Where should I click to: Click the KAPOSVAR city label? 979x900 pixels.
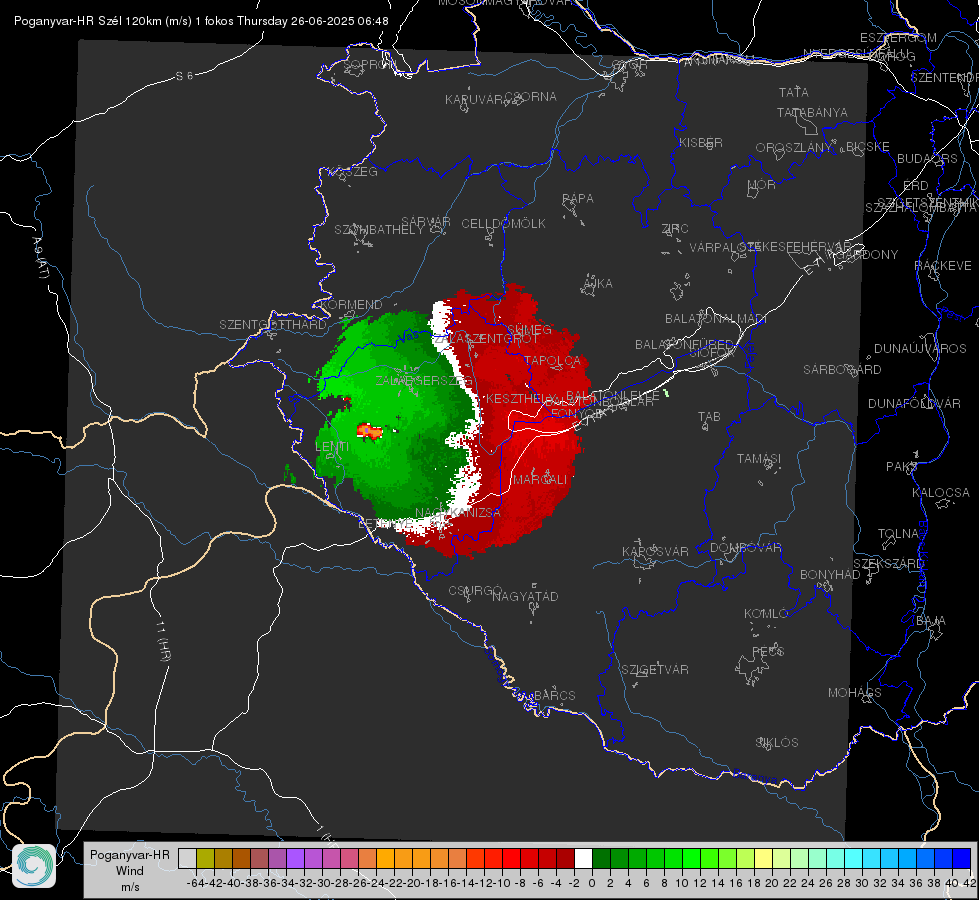[x=655, y=551]
